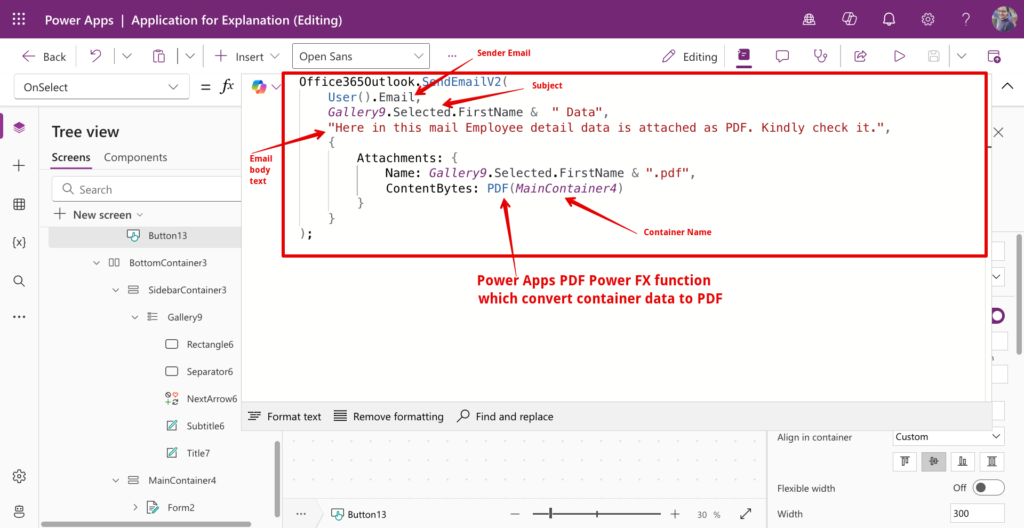Click the Insert plus icon in sidebar
This screenshot has height=528, width=1024.
pos(19,166)
